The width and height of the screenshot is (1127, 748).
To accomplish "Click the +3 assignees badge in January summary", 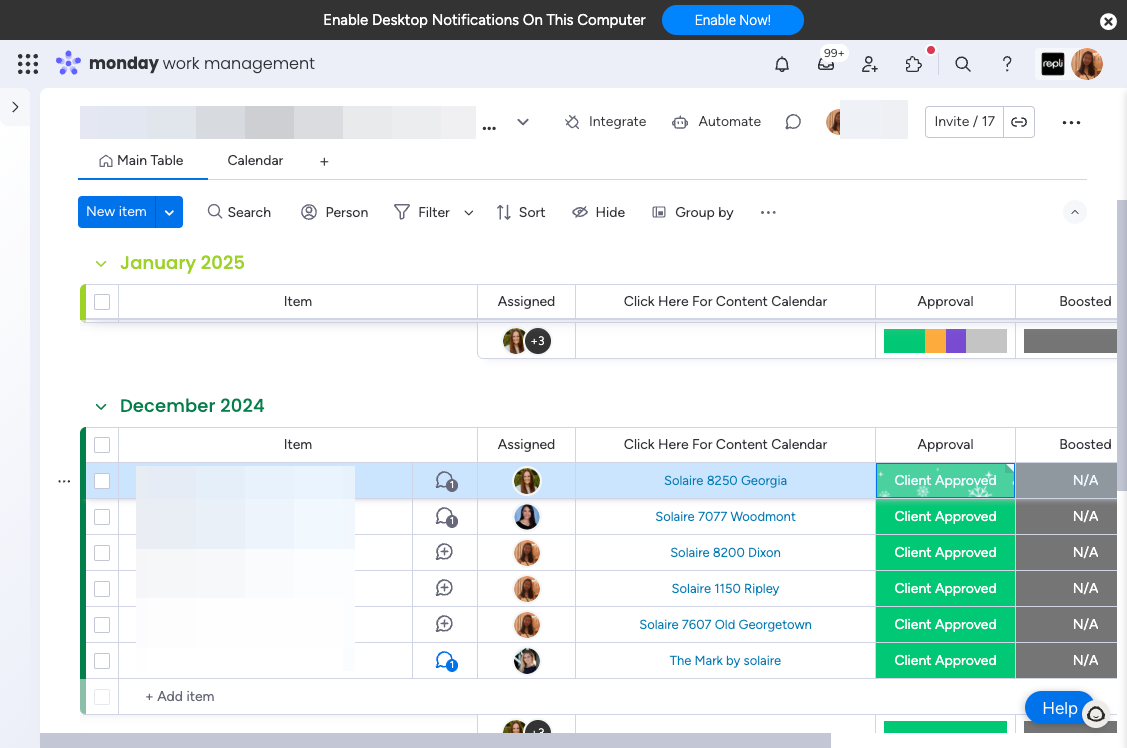I will pos(538,341).
